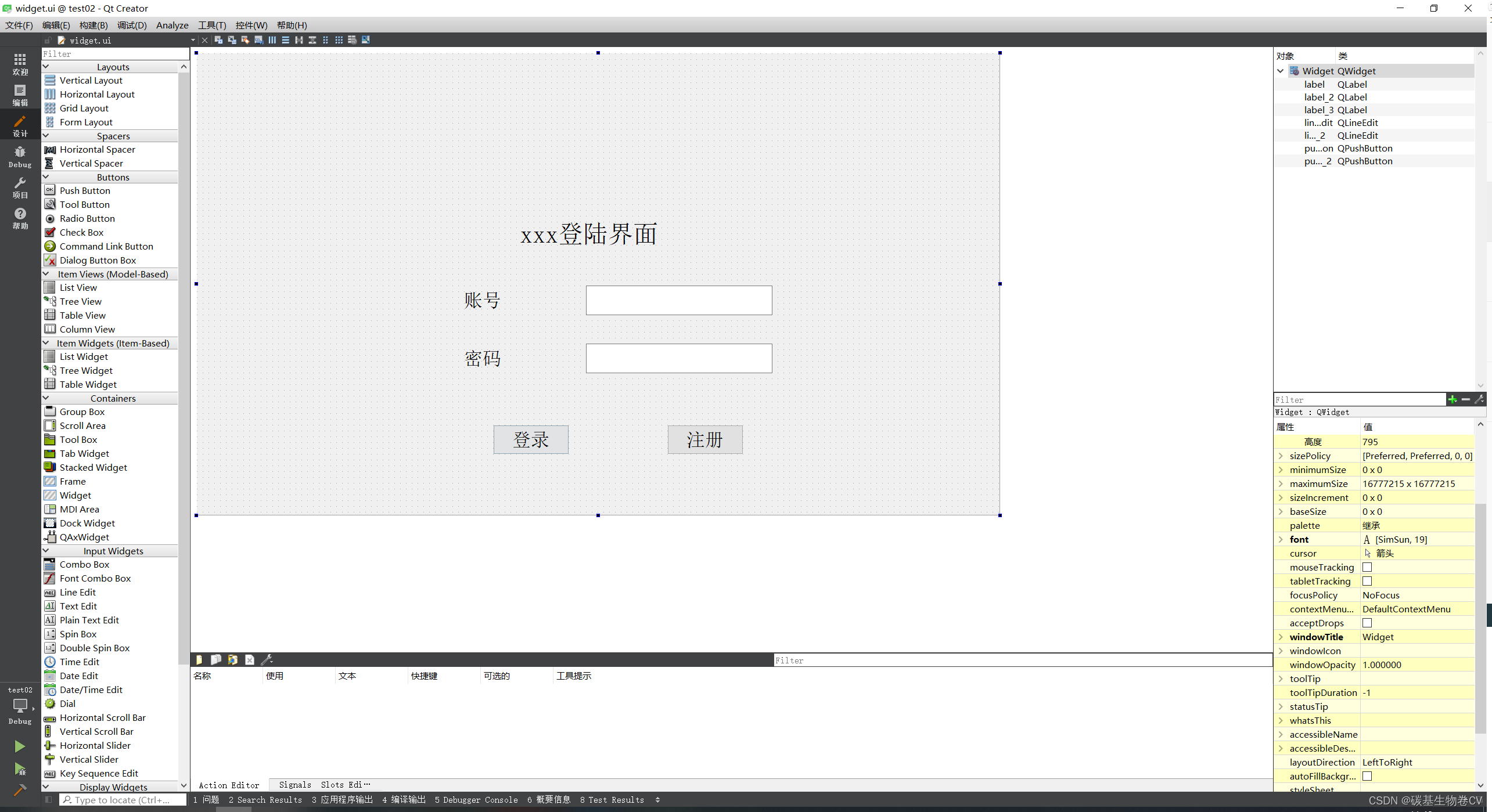Expand the Containers section in widget panel
Screen dimensions: 1492x812
click(46, 398)
